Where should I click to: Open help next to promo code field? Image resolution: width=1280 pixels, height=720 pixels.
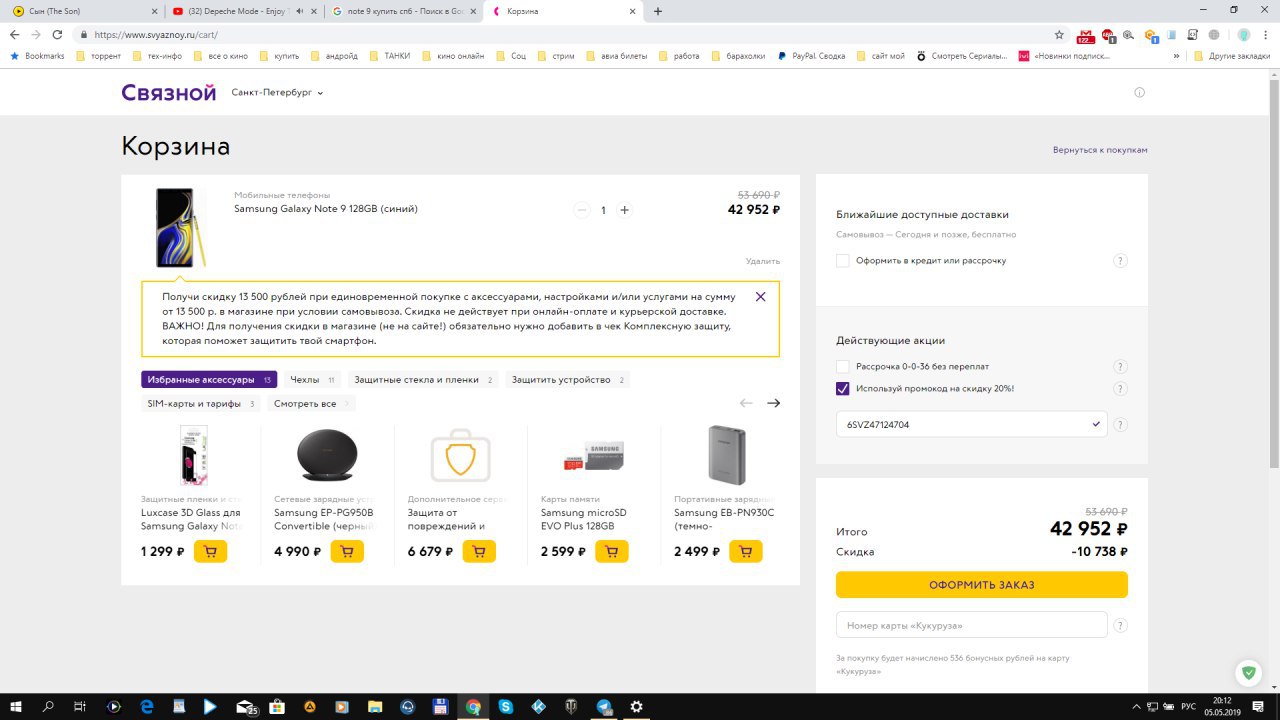1121,425
